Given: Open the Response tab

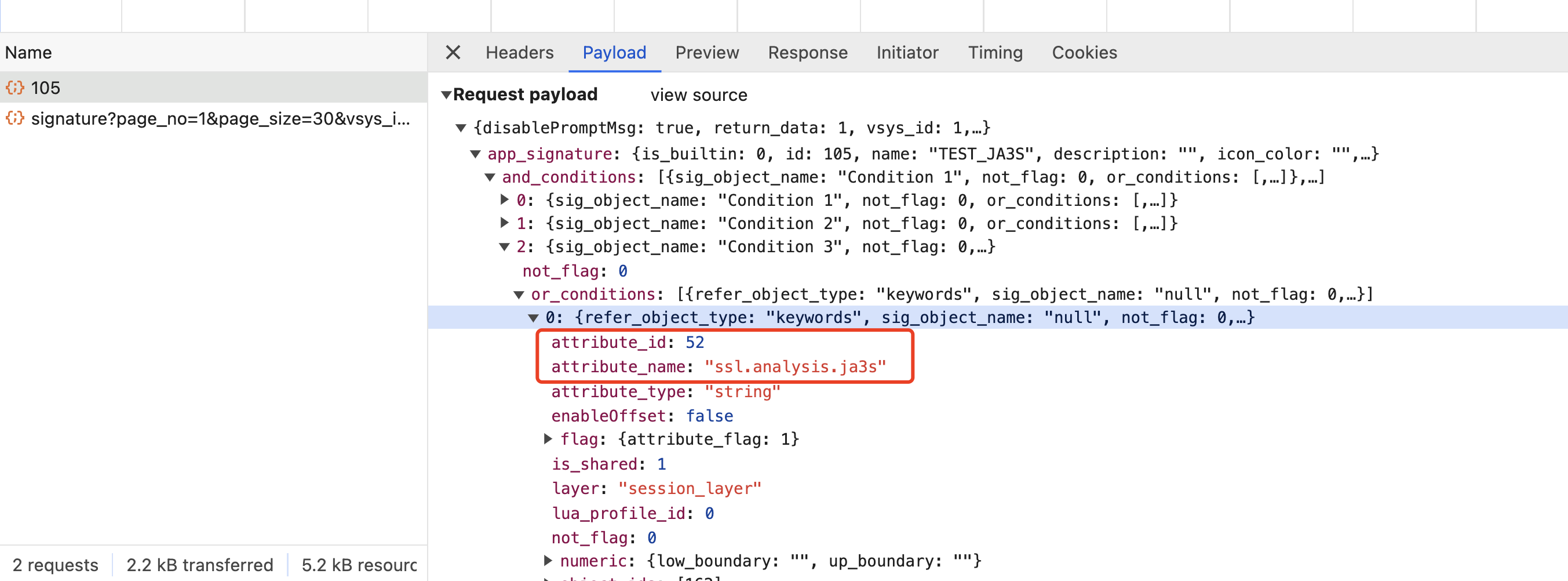Looking at the screenshot, I should (x=807, y=52).
